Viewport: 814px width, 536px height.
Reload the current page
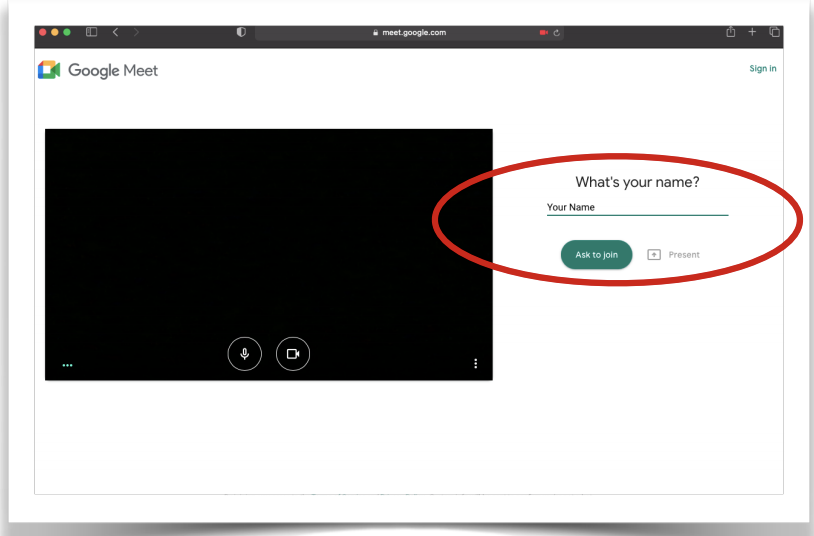pyautogui.click(x=557, y=32)
